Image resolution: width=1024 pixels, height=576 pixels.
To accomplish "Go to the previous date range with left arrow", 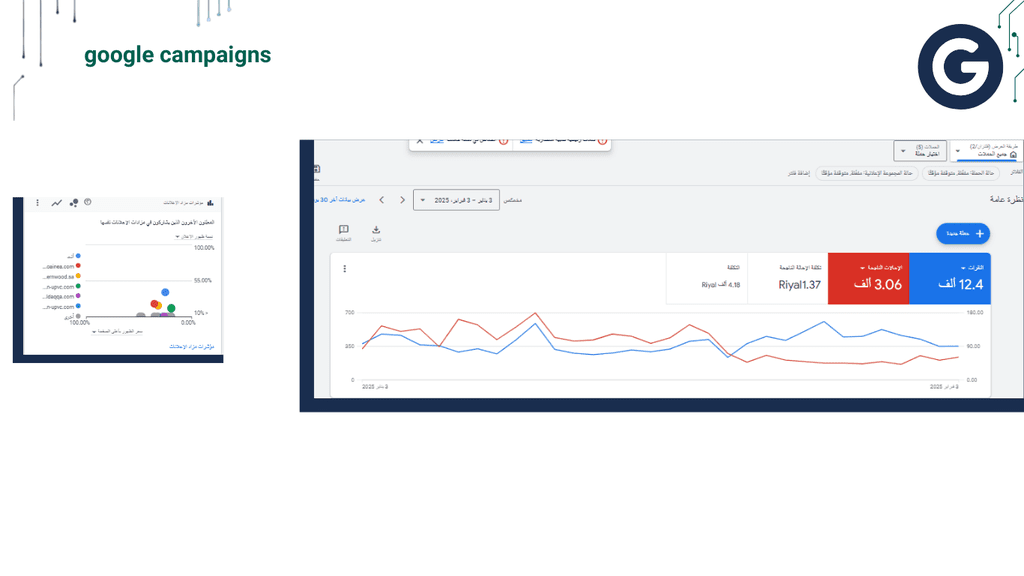I will point(382,200).
